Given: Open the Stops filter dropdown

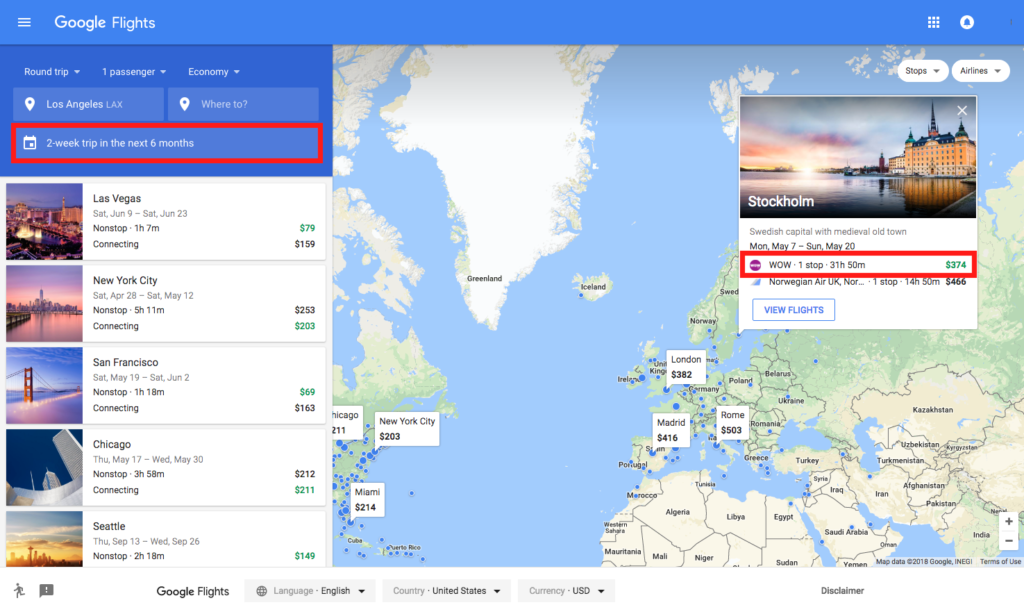Looking at the screenshot, I should pos(922,71).
